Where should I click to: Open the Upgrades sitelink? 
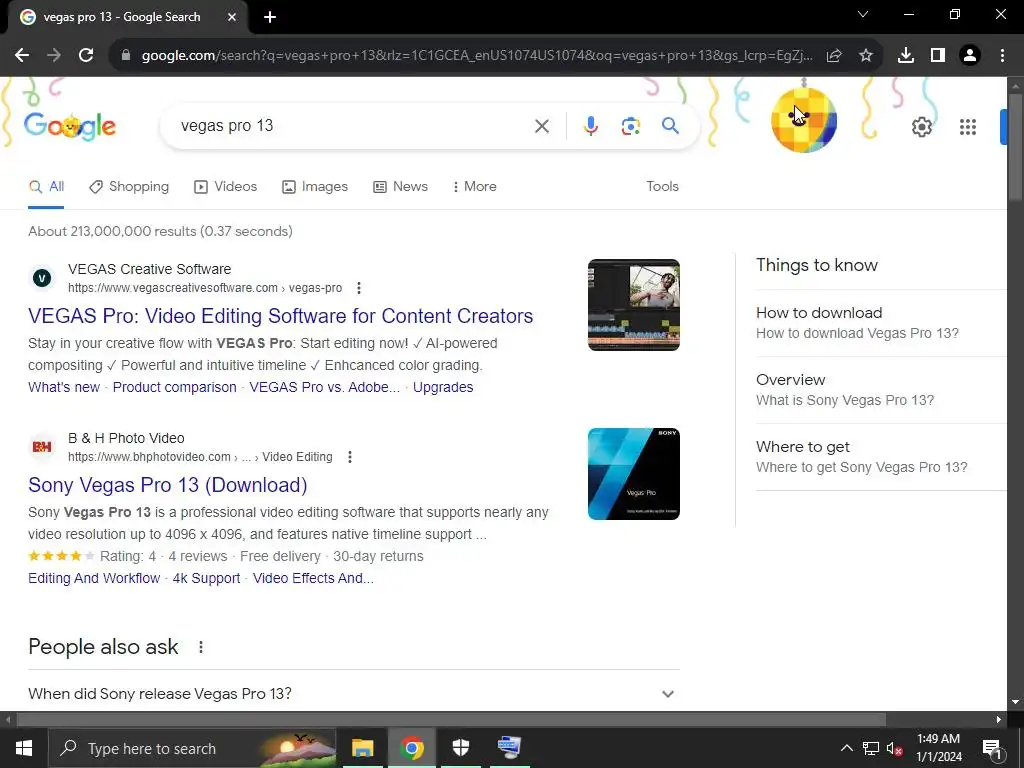443,387
